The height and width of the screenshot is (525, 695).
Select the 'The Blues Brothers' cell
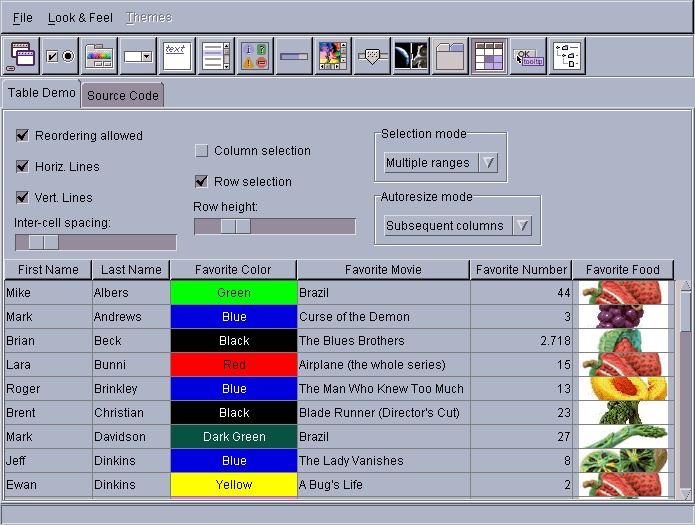tap(383, 341)
